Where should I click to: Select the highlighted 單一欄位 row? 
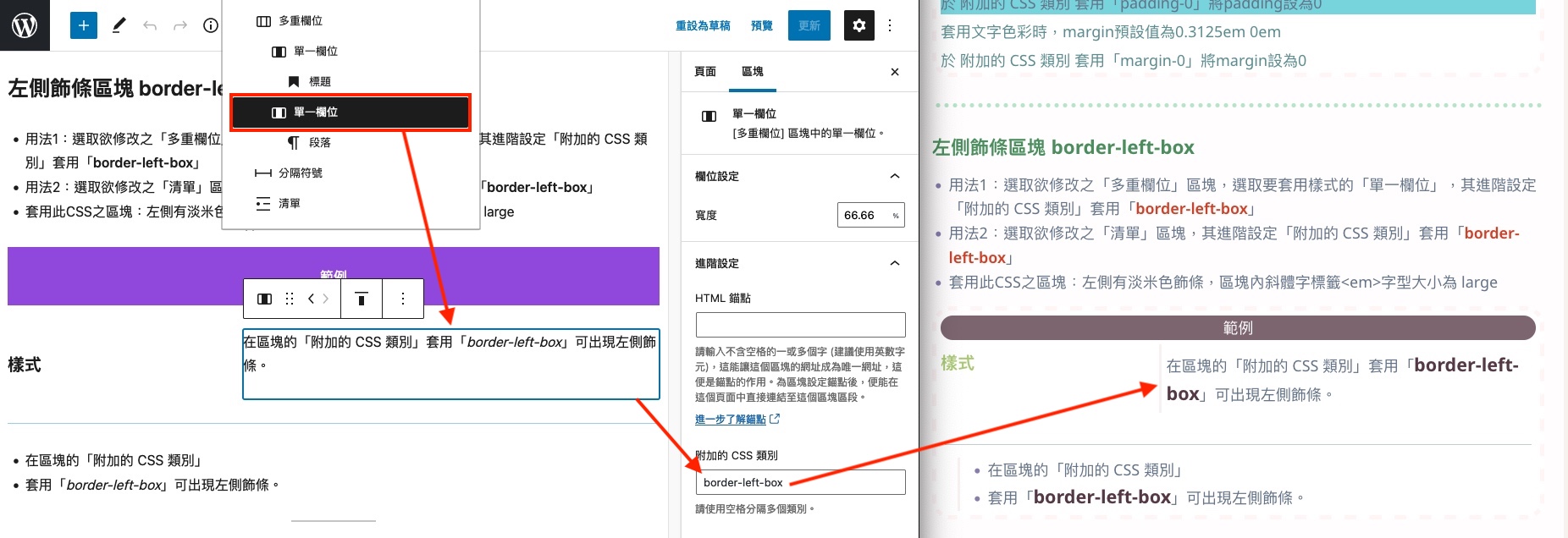point(351,112)
